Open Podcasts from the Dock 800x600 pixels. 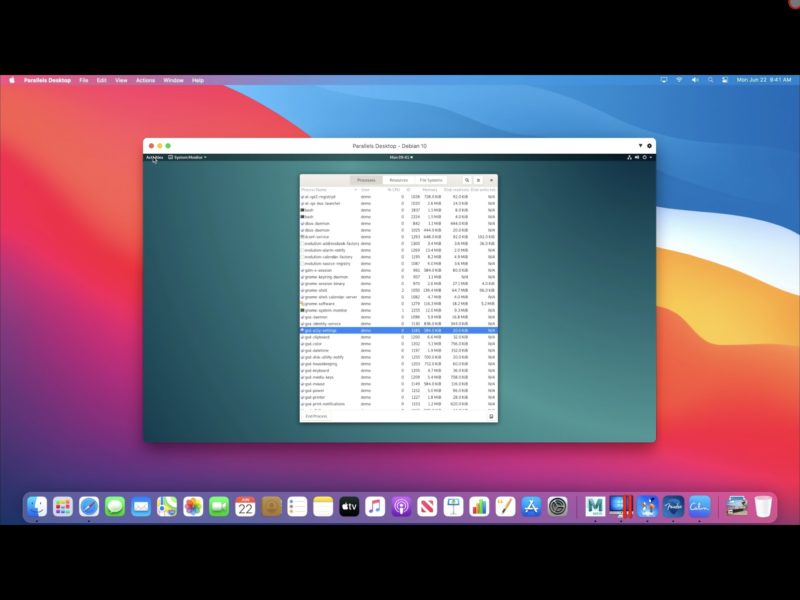401,507
